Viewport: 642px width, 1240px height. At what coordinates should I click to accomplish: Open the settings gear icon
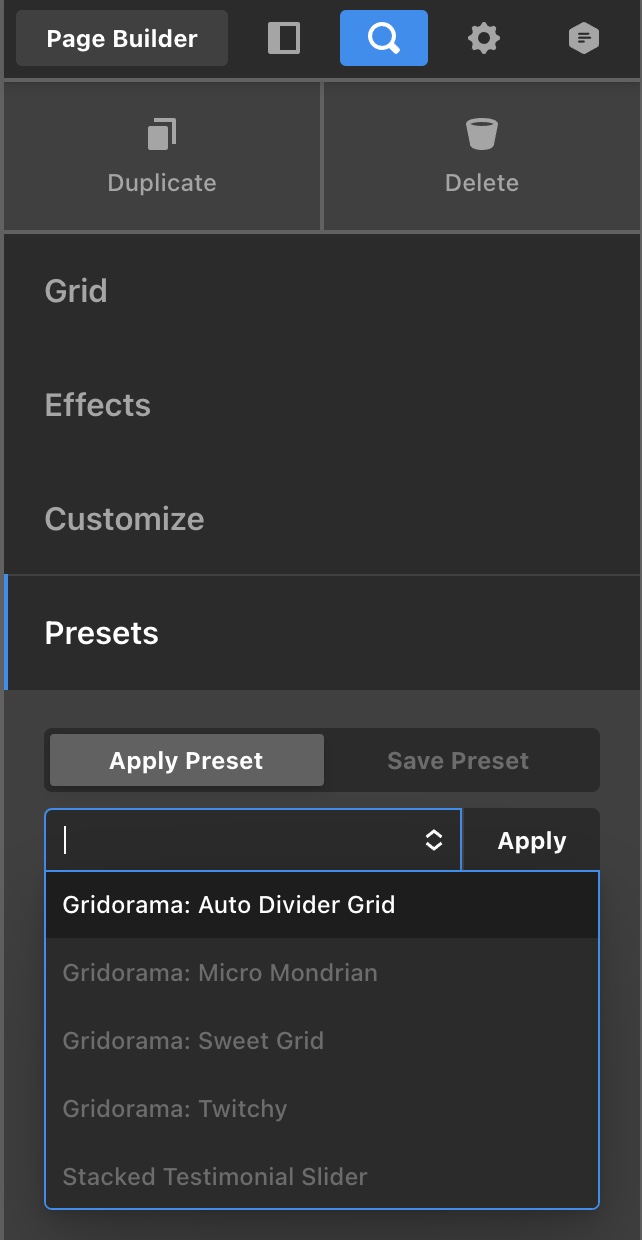484,38
